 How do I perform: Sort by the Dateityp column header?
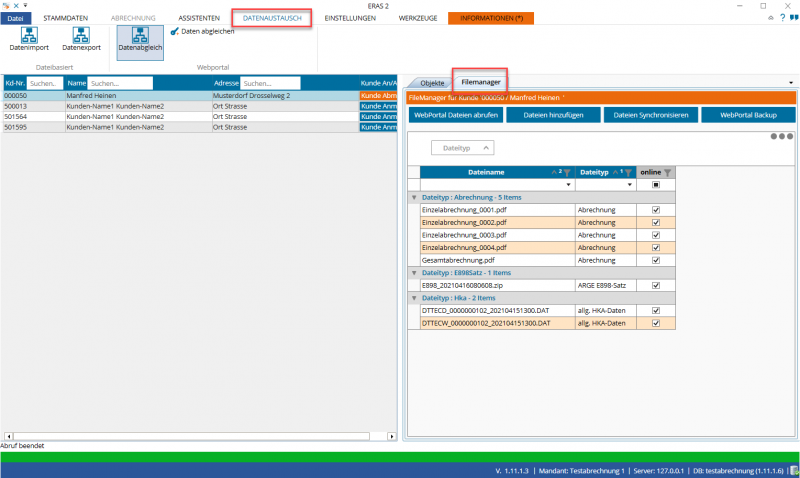click(594, 172)
